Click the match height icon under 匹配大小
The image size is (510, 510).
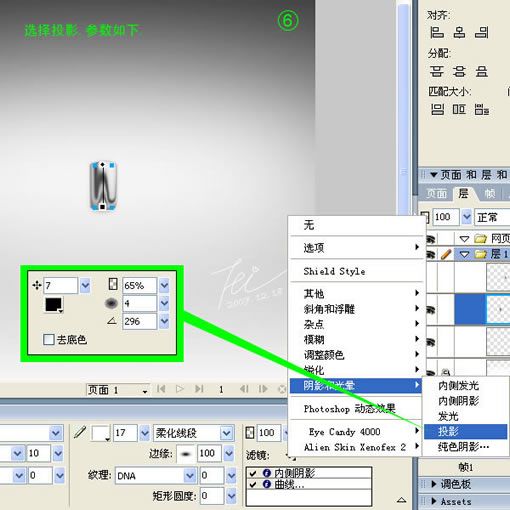pyautogui.click(x=459, y=109)
